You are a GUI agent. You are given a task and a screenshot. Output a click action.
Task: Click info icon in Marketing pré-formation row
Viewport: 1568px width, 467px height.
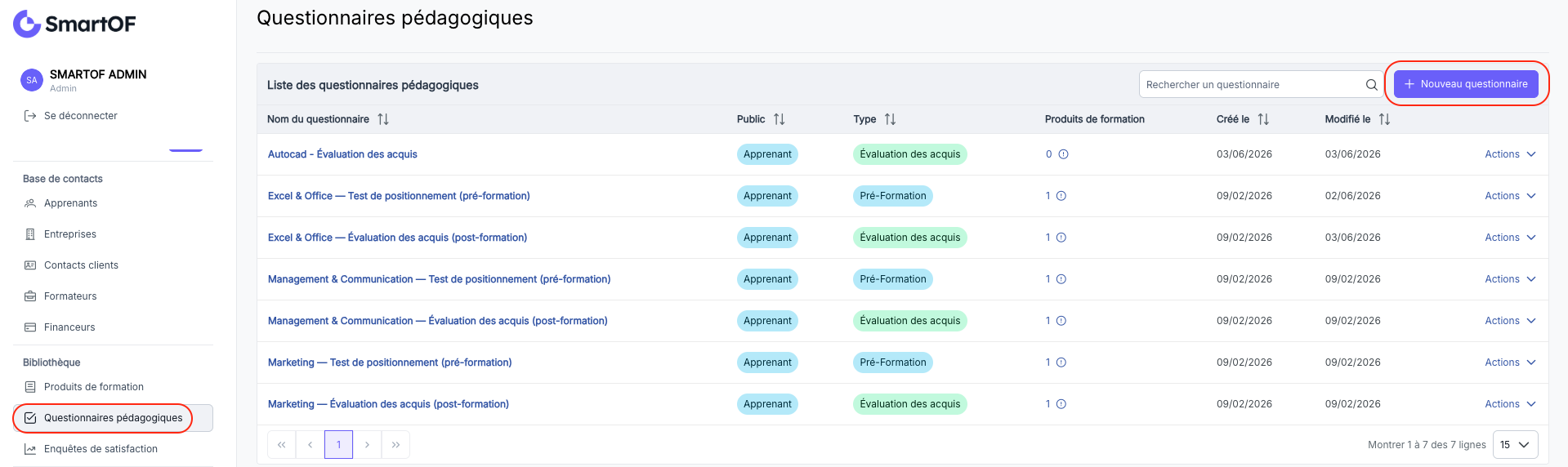(x=1061, y=362)
